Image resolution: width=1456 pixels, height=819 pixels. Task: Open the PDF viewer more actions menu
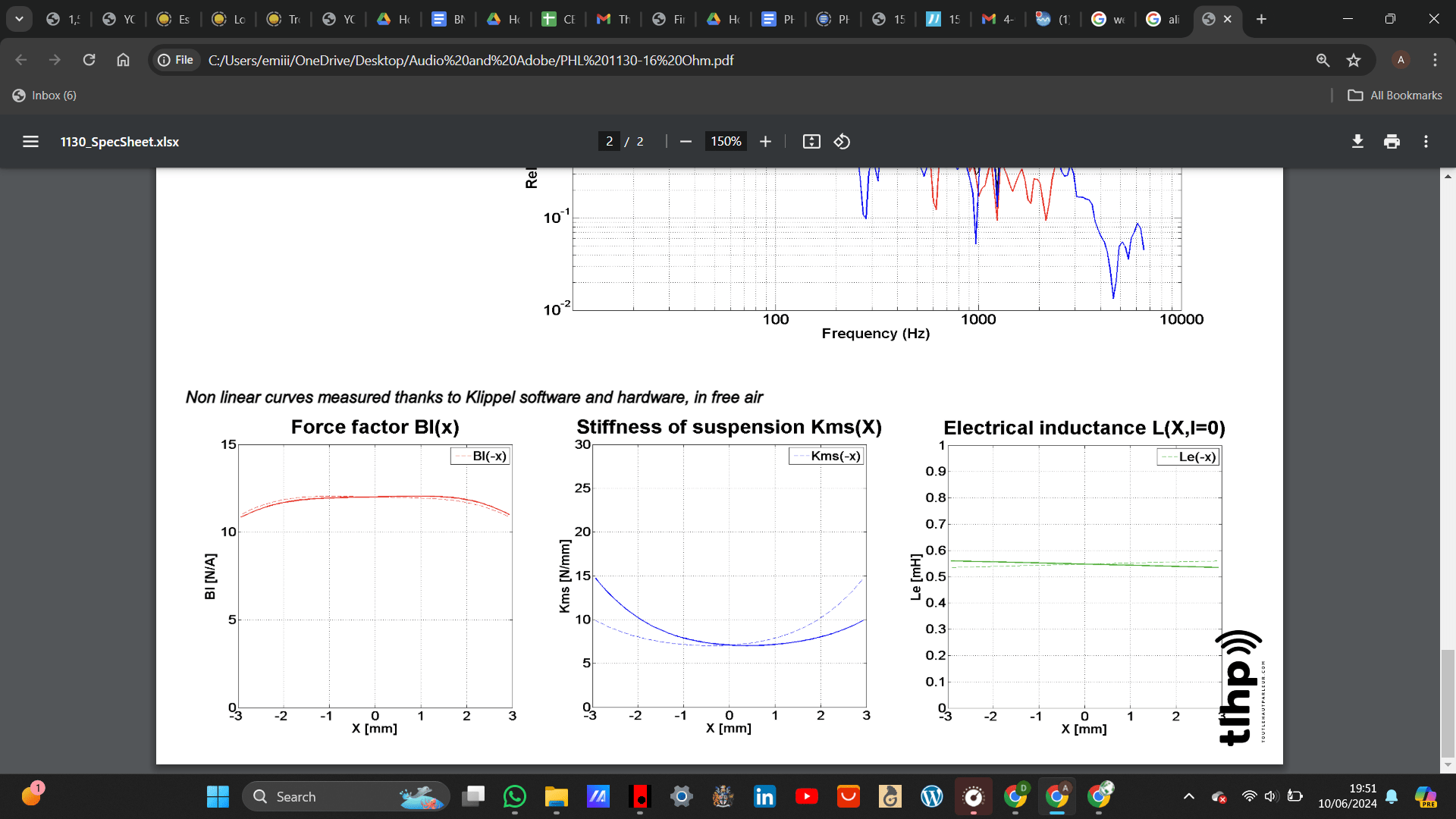pos(1426,142)
